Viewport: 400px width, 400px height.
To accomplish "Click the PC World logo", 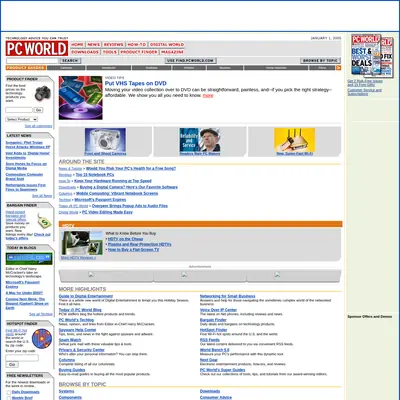I will click(37, 49).
